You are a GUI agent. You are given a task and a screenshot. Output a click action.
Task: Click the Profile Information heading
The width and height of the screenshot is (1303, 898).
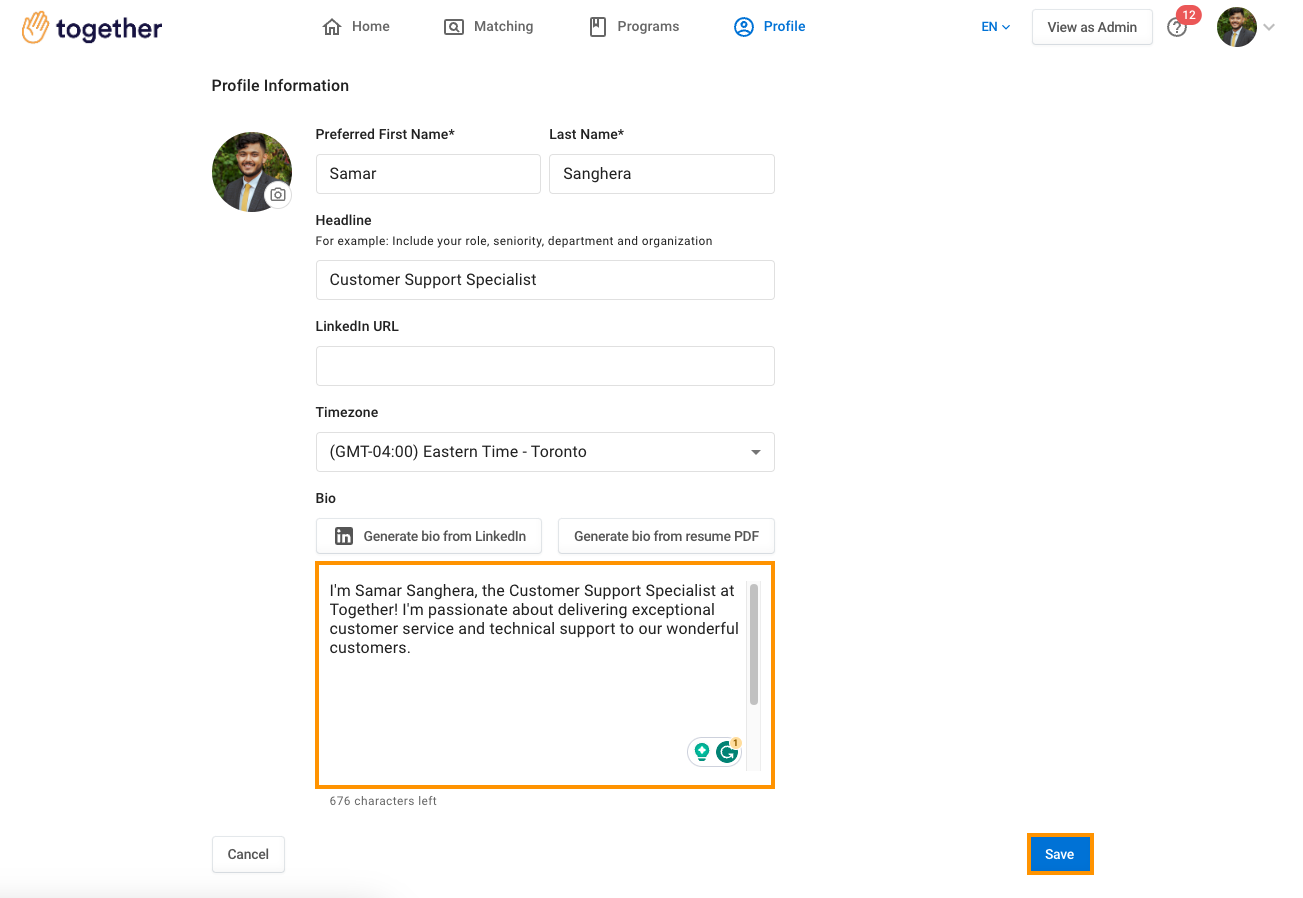click(x=280, y=86)
